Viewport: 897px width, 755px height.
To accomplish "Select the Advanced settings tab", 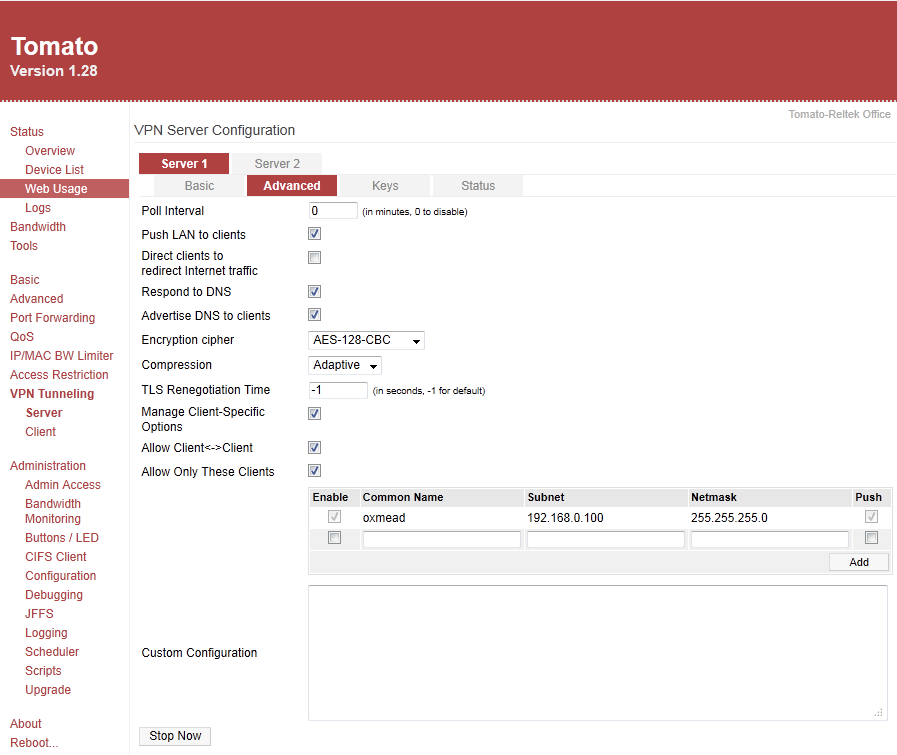I will (x=292, y=186).
